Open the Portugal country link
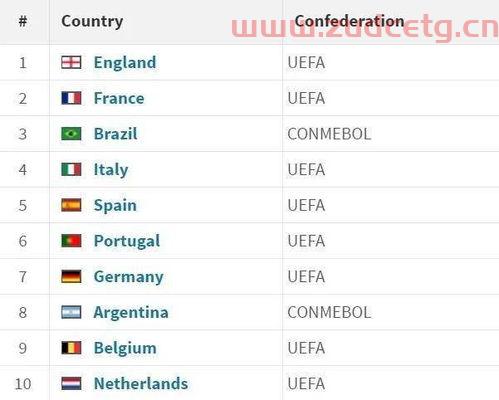This screenshot has height=400, width=499. pos(127,241)
